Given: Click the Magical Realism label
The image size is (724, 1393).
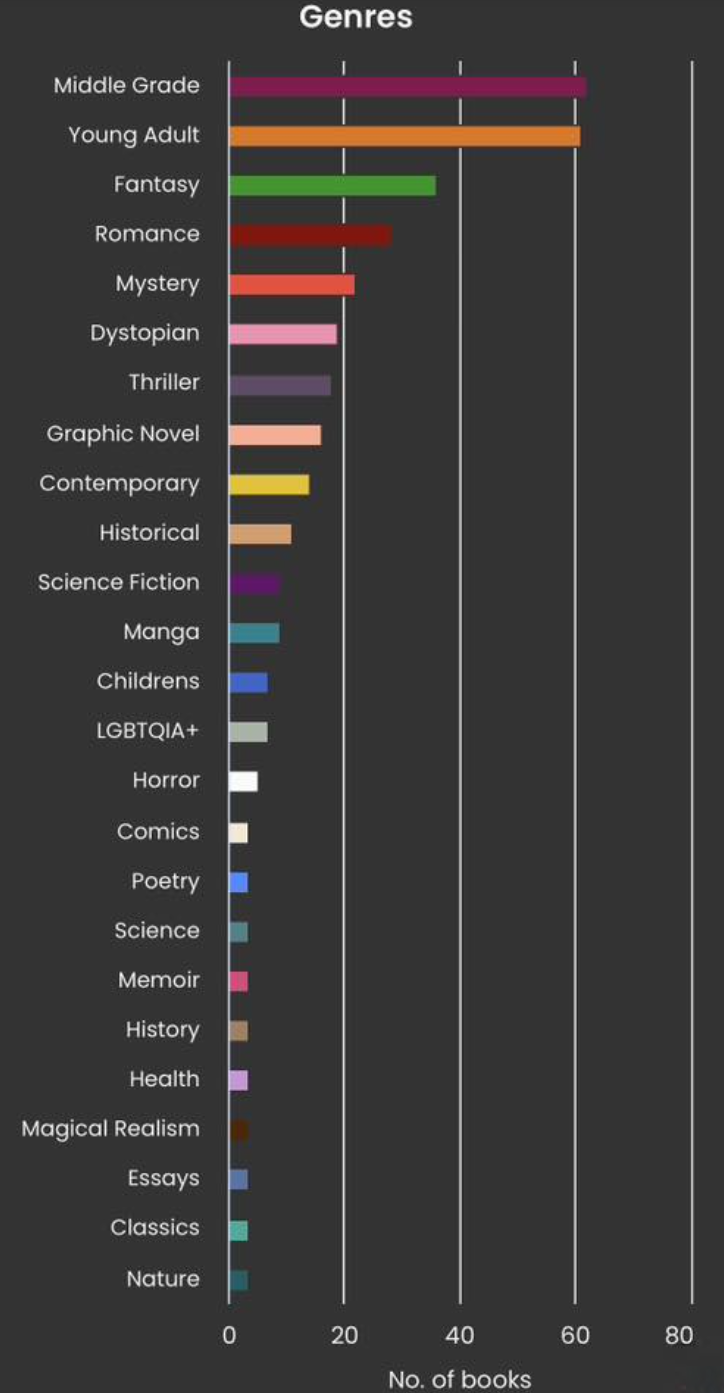Looking at the screenshot, I should (x=110, y=1129).
